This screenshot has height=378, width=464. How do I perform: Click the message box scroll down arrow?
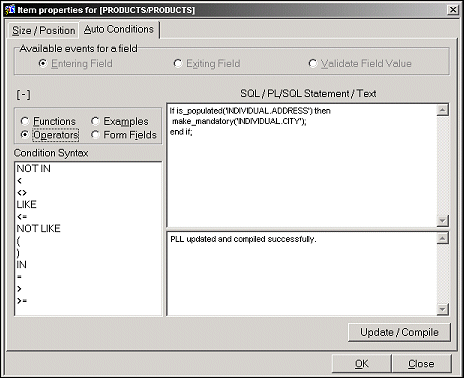pos(442,309)
